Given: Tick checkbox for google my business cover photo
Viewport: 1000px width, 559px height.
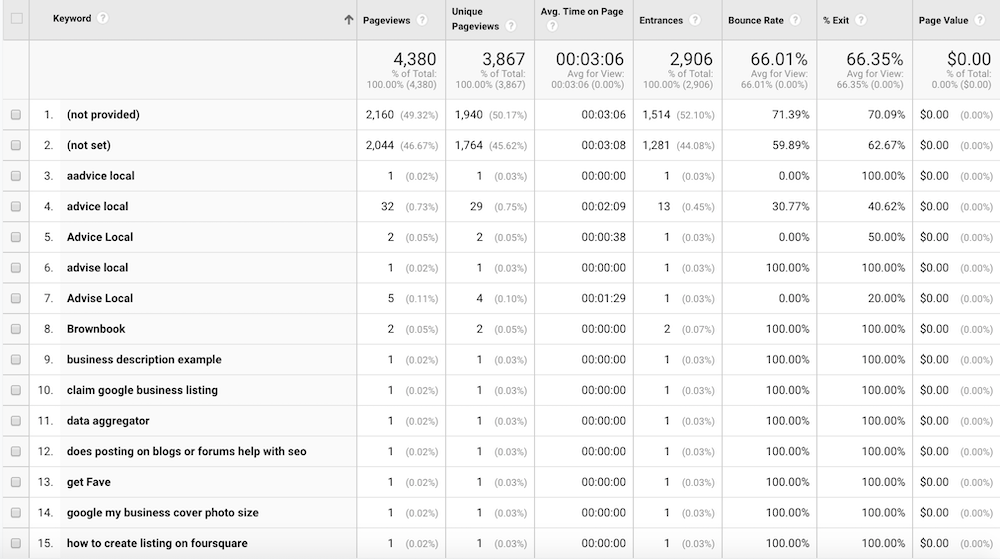Looking at the screenshot, I should coord(16,512).
